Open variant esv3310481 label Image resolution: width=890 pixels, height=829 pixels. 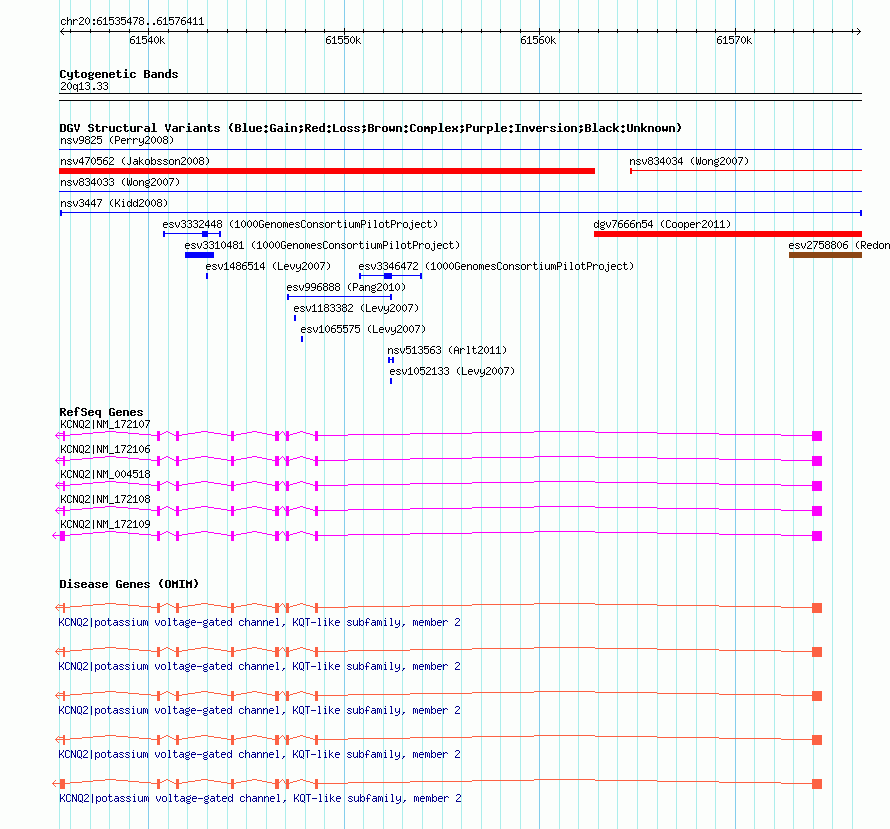[322, 245]
